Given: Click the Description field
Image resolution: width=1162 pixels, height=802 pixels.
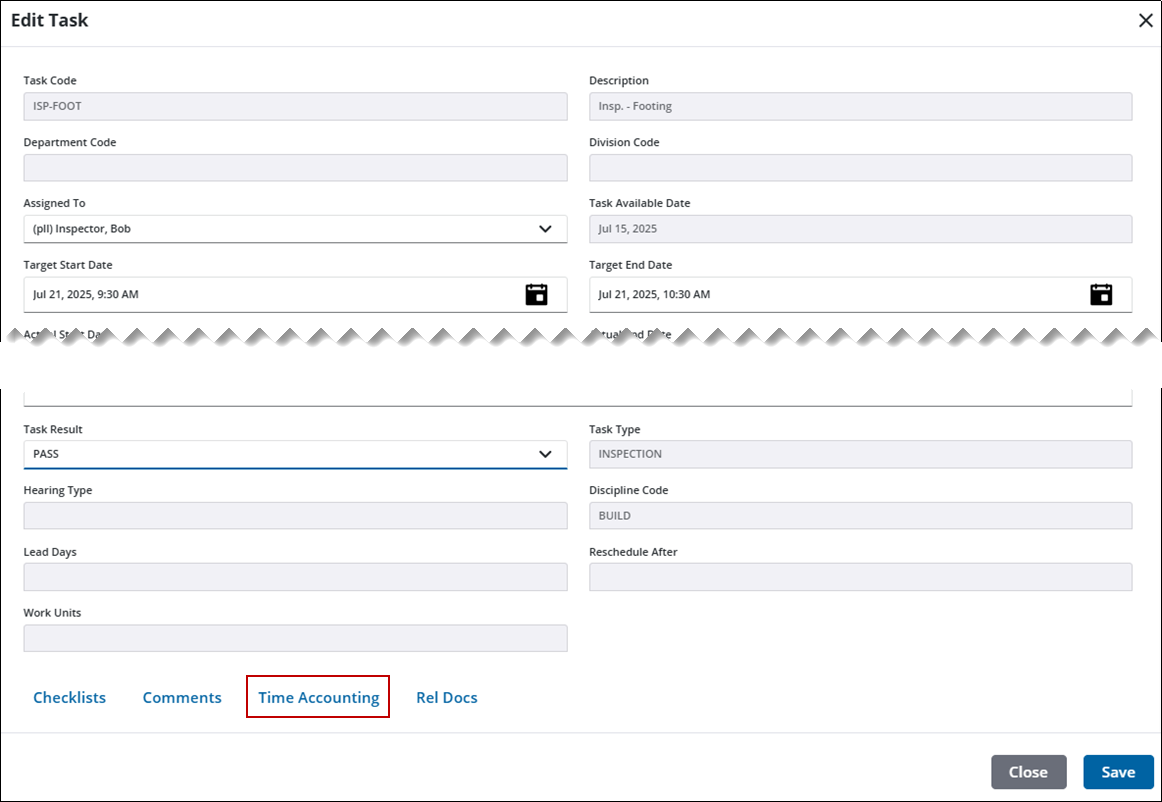Looking at the screenshot, I should [x=860, y=106].
